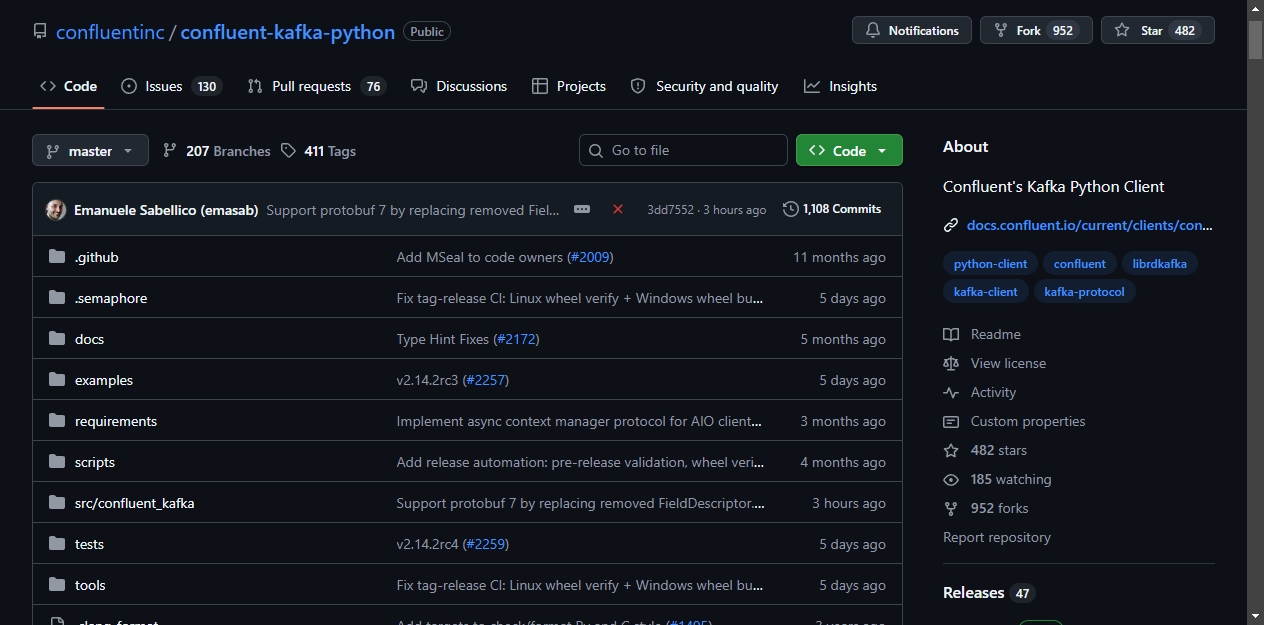Open the docs.confluent.io website link
This screenshot has height=625, width=1264.
click(1089, 225)
